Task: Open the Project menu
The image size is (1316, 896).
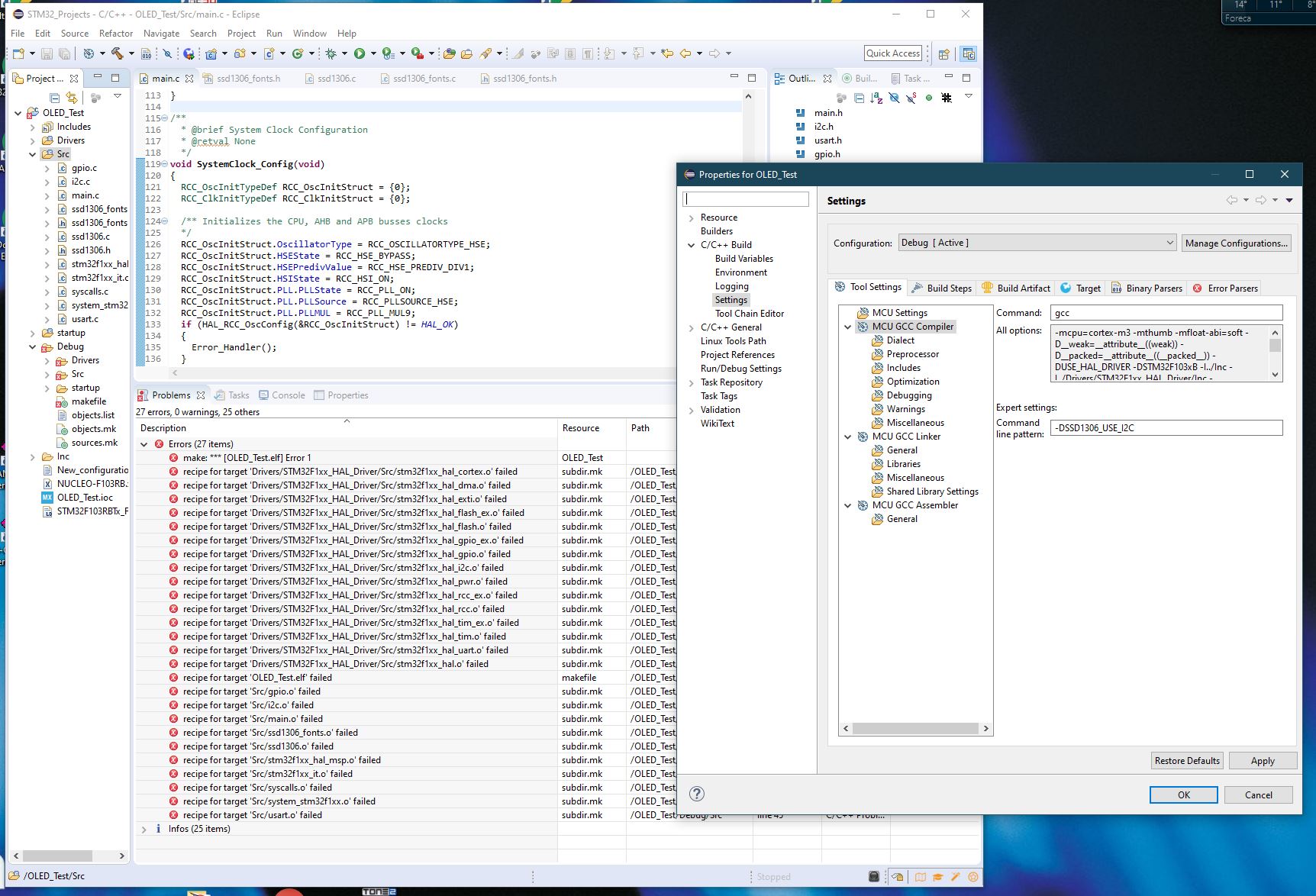Action: [x=241, y=34]
